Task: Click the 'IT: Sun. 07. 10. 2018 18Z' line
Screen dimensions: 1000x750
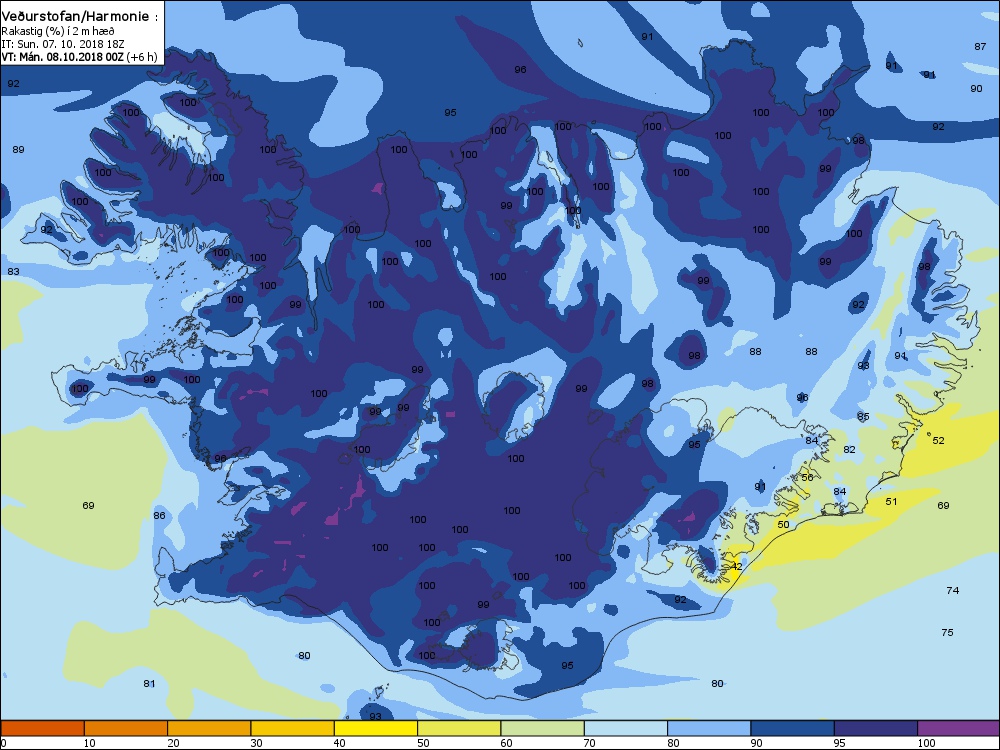Action: (63, 44)
